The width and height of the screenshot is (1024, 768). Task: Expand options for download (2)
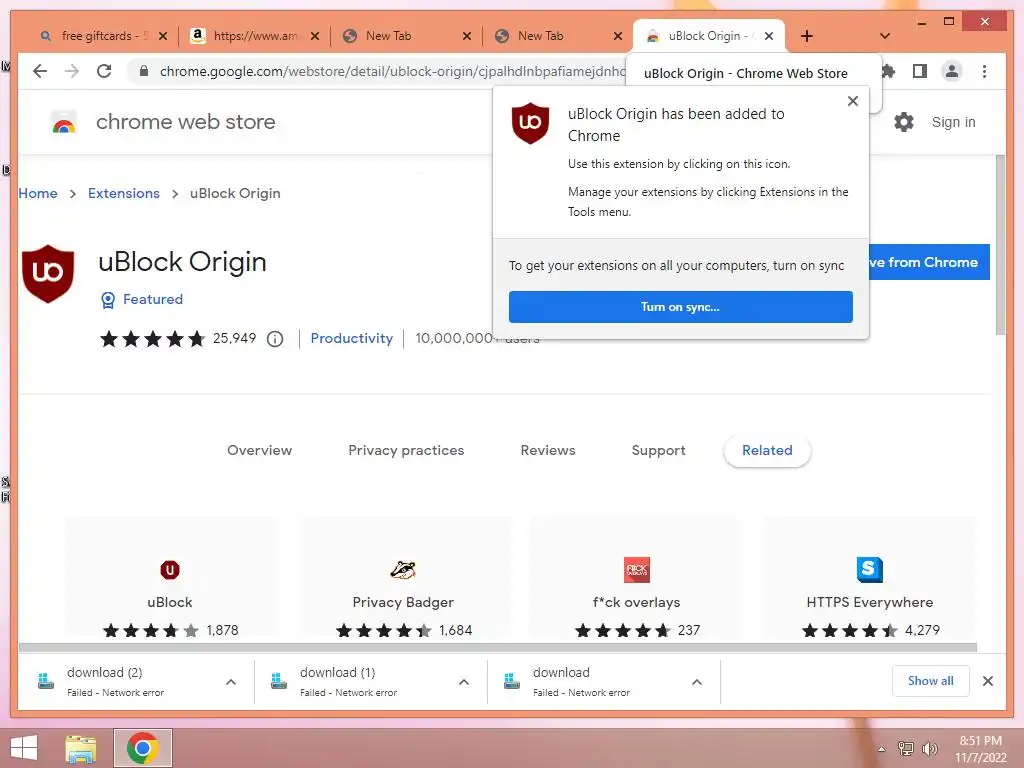pyautogui.click(x=231, y=682)
